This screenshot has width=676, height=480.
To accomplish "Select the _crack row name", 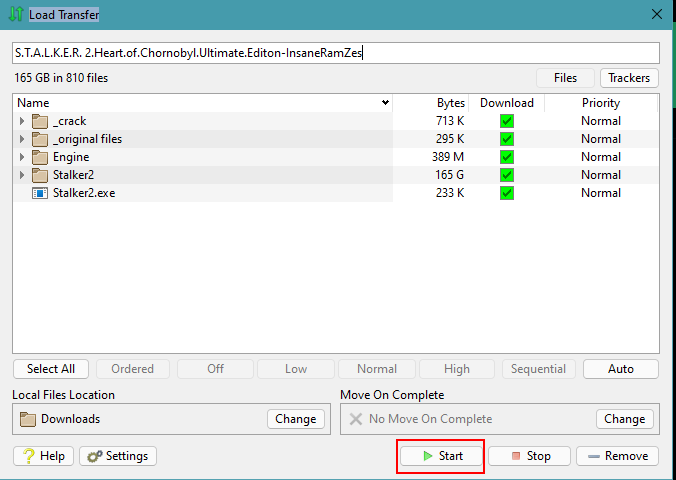I will point(69,121).
